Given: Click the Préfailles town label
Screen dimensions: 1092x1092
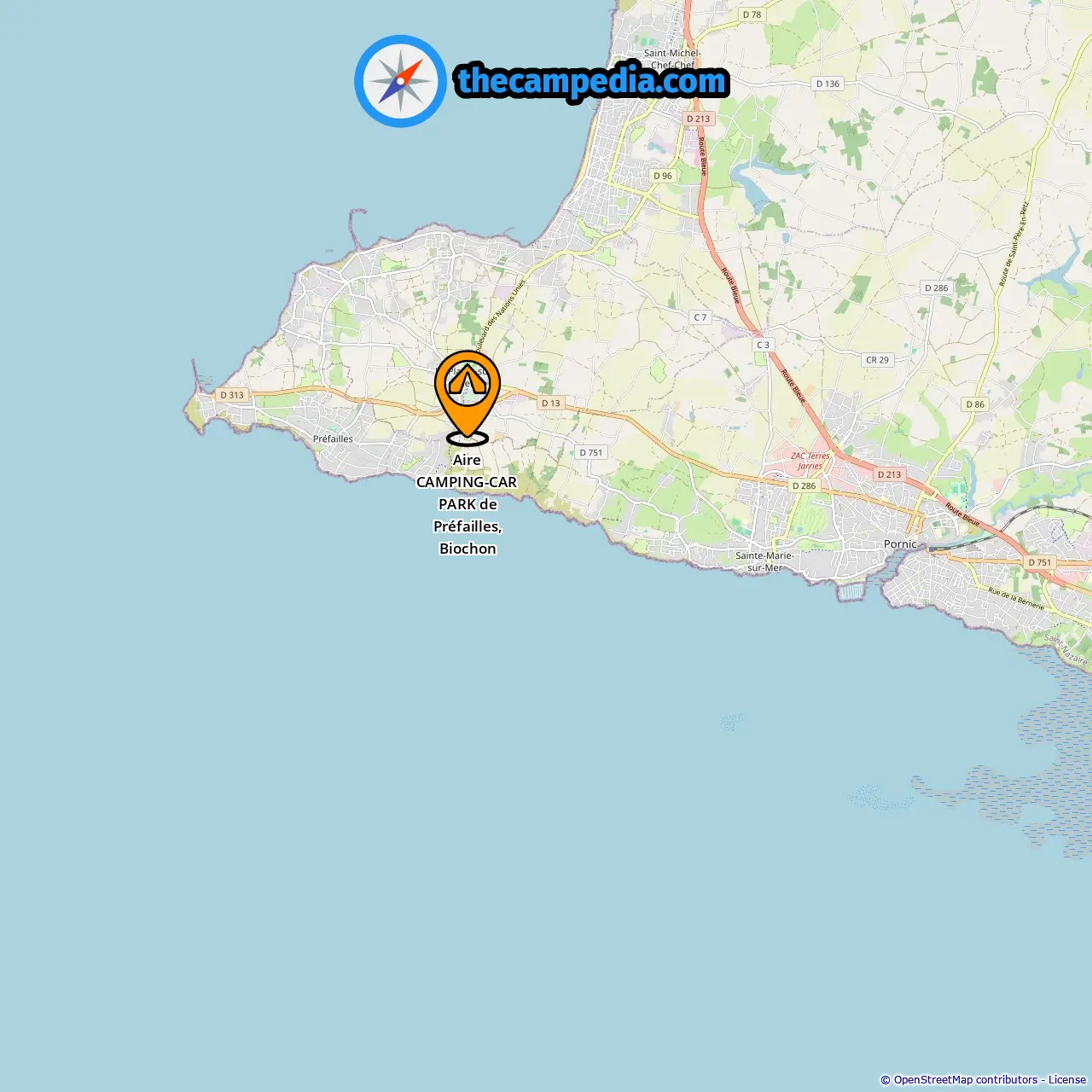Looking at the screenshot, I should [x=333, y=439].
